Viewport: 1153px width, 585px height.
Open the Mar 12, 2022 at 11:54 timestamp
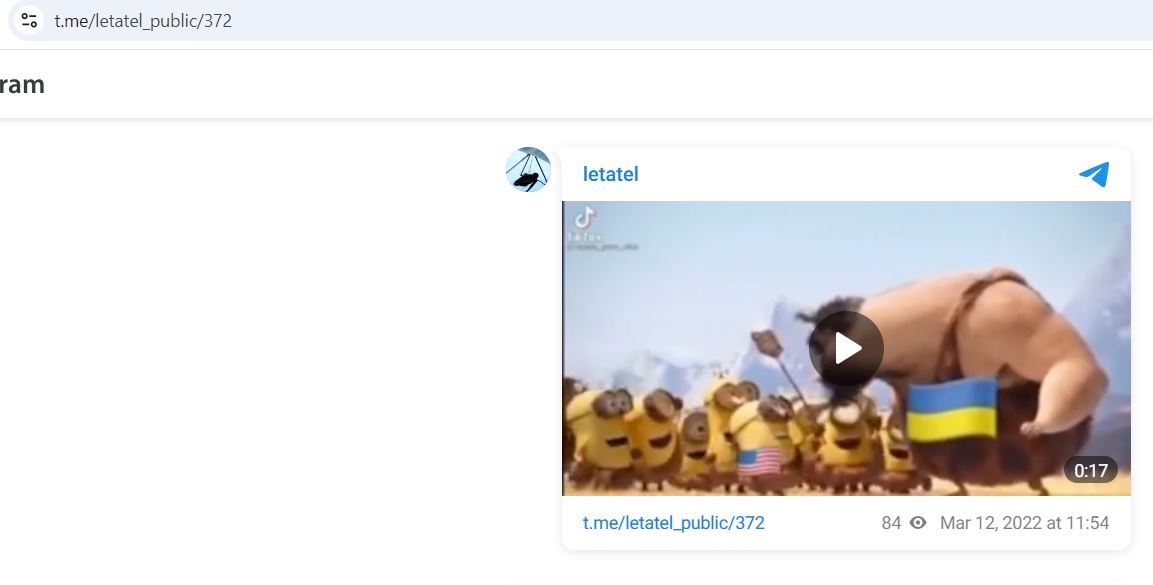click(1024, 523)
